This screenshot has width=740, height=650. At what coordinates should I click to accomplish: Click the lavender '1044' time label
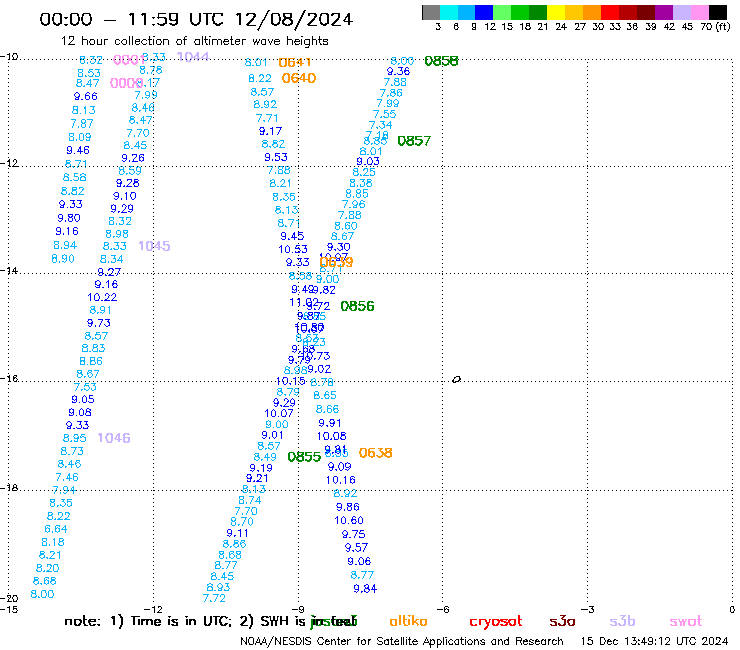point(193,57)
